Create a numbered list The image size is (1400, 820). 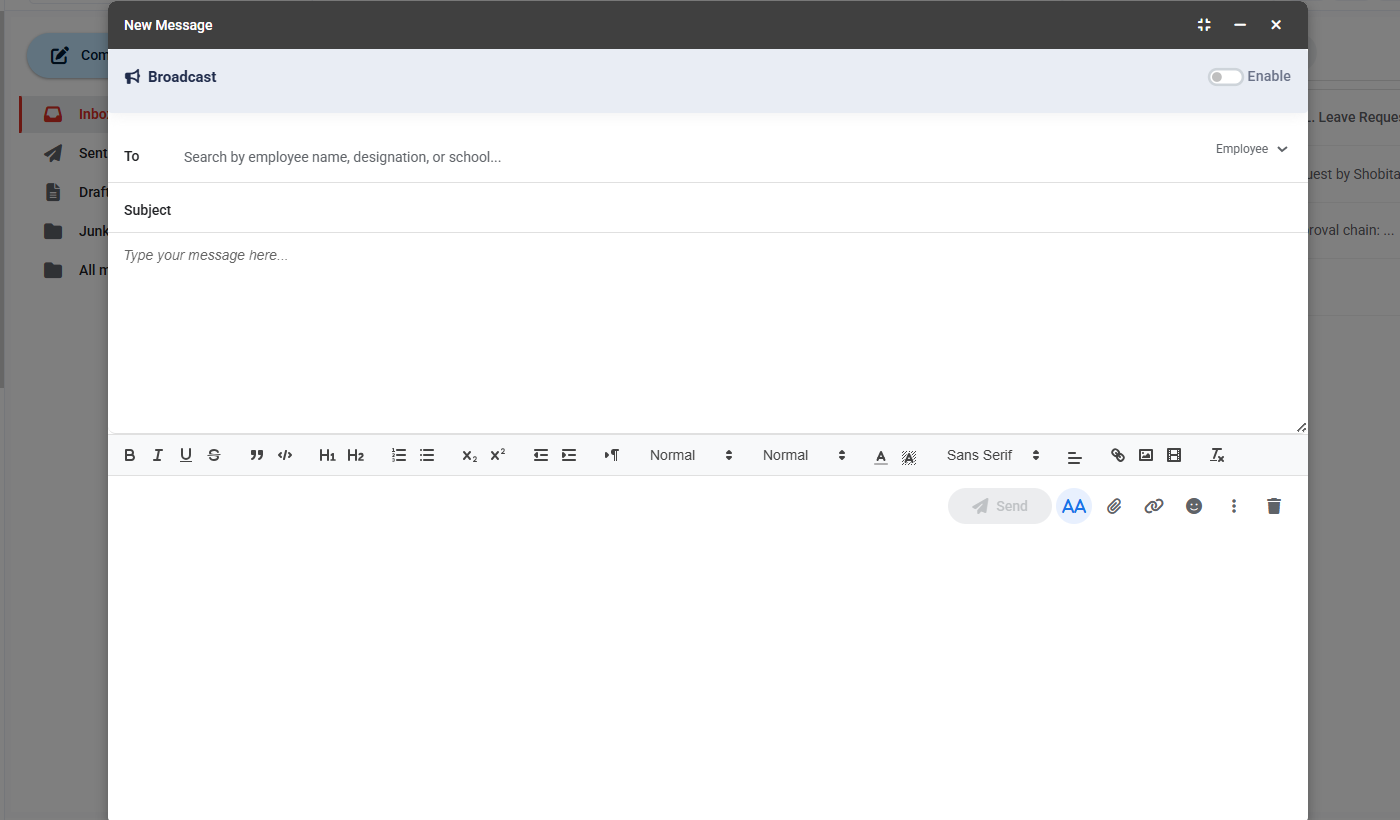tap(399, 455)
